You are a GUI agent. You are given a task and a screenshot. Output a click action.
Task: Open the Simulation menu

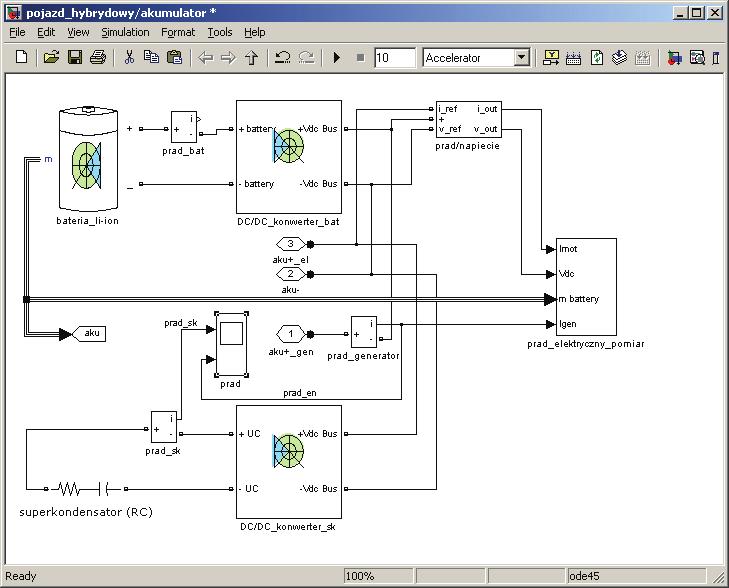[126, 32]
